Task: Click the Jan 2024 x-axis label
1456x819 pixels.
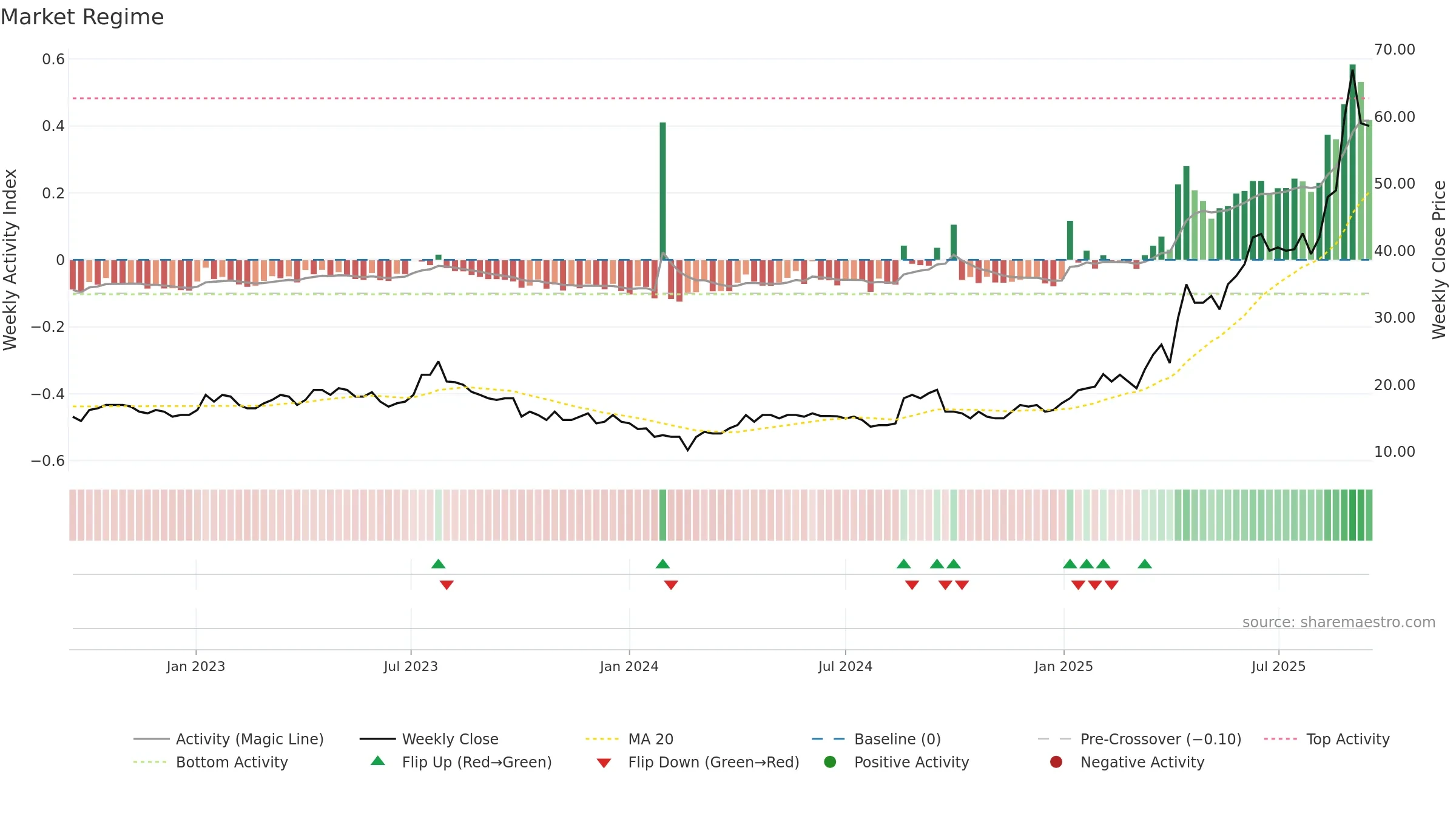Action: tap(629, 666)
